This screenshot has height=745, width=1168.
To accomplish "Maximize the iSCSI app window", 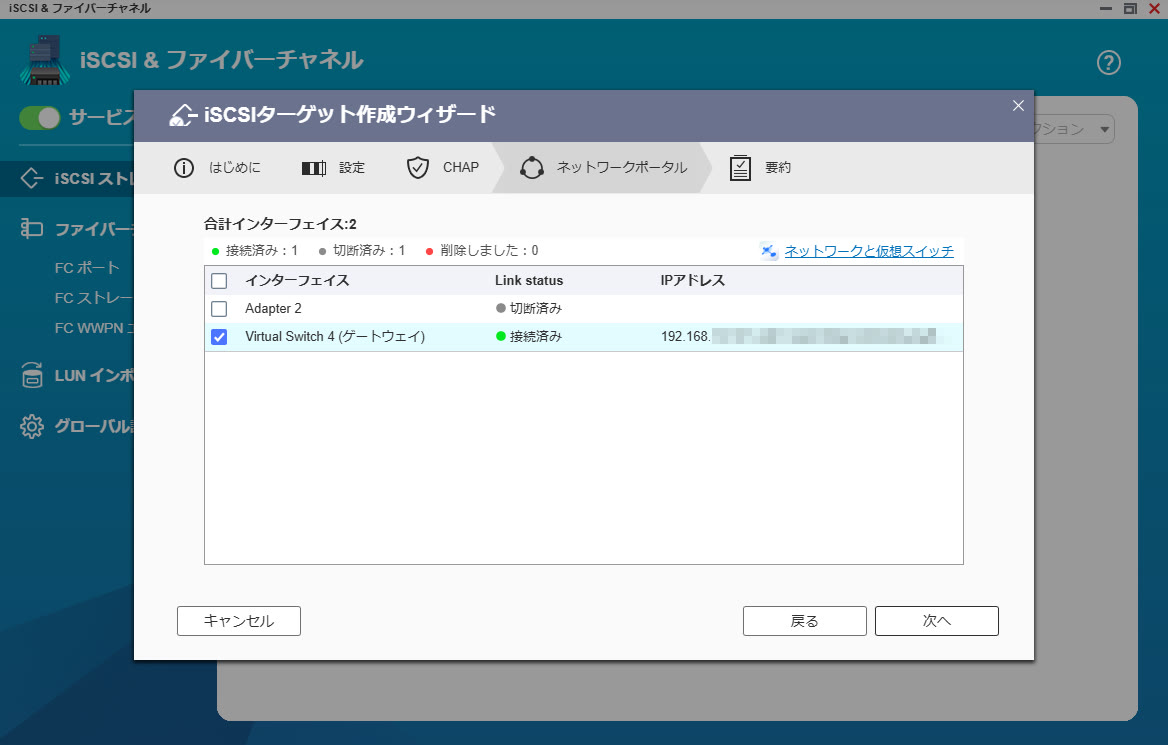I will (x=1130, y=9).
